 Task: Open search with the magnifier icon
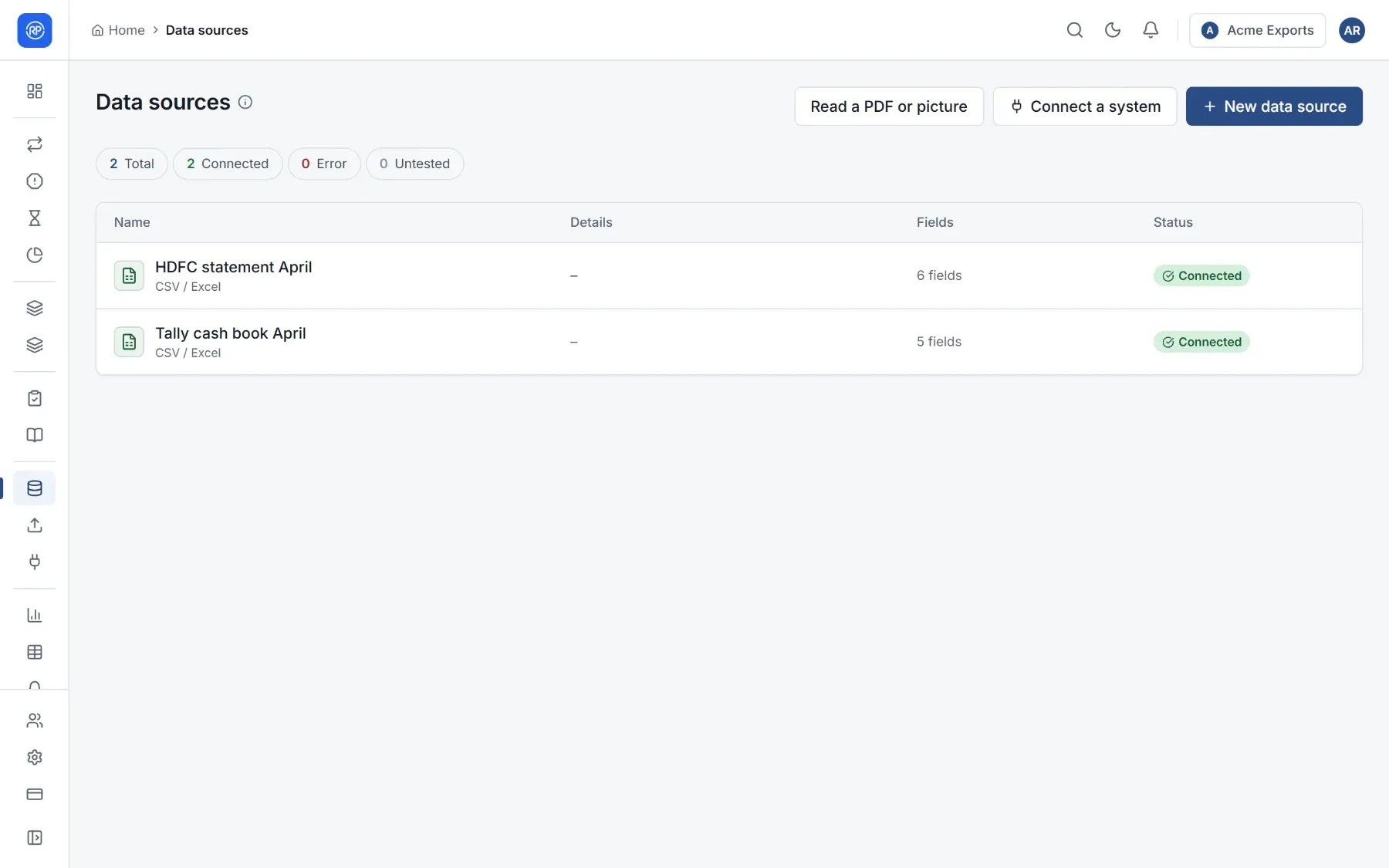point(1075,30)
